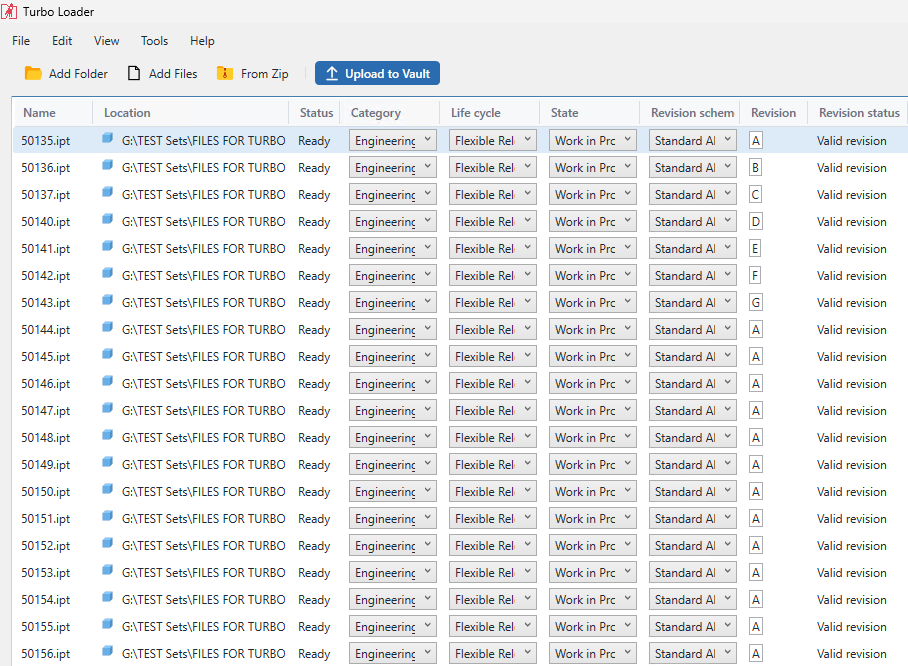This screenshot has width=908, height=666.
Task: Click the part file icon for 50149.ipt
Action: tap(107, 462)
